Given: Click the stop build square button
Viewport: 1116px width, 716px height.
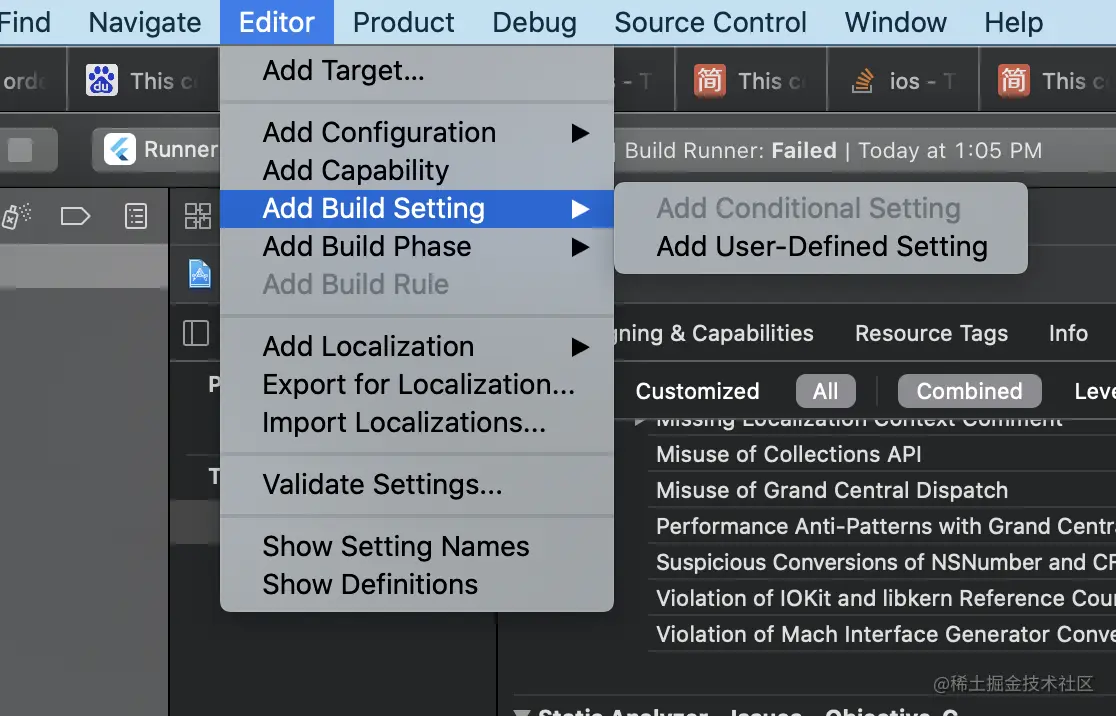Looking at the screenshot, I should (20, 150).
